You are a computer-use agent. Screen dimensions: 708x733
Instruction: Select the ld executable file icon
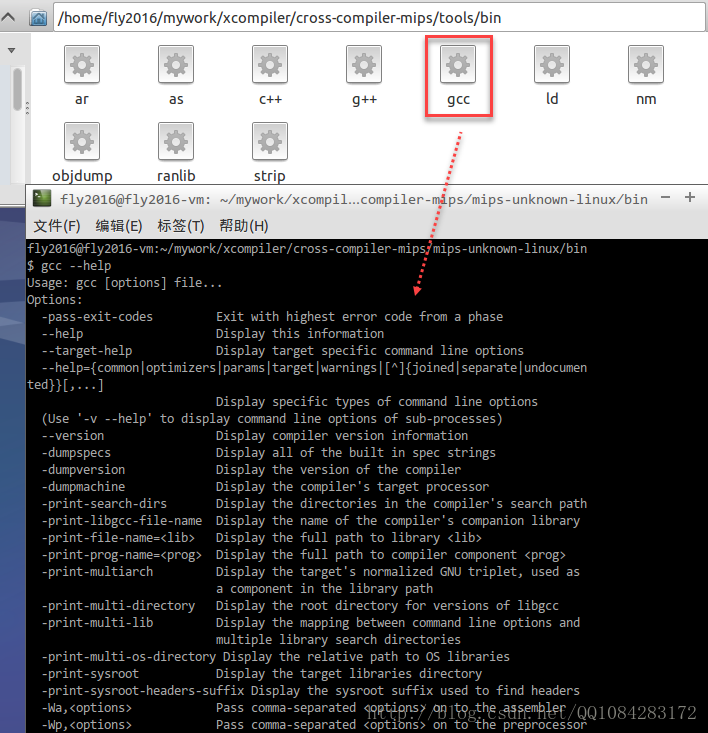click(552, 65)
